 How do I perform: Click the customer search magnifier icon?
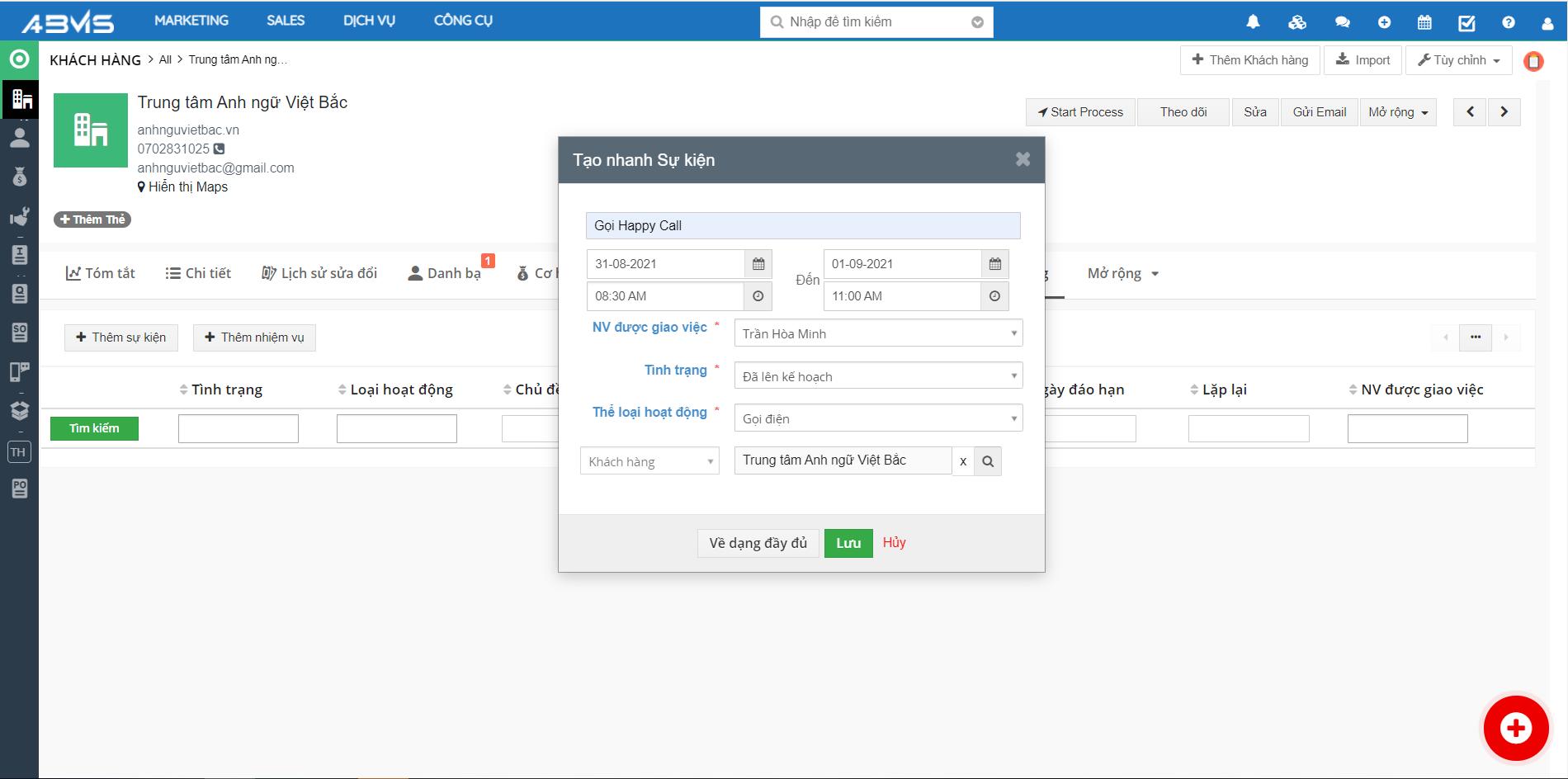coord(988,461)
